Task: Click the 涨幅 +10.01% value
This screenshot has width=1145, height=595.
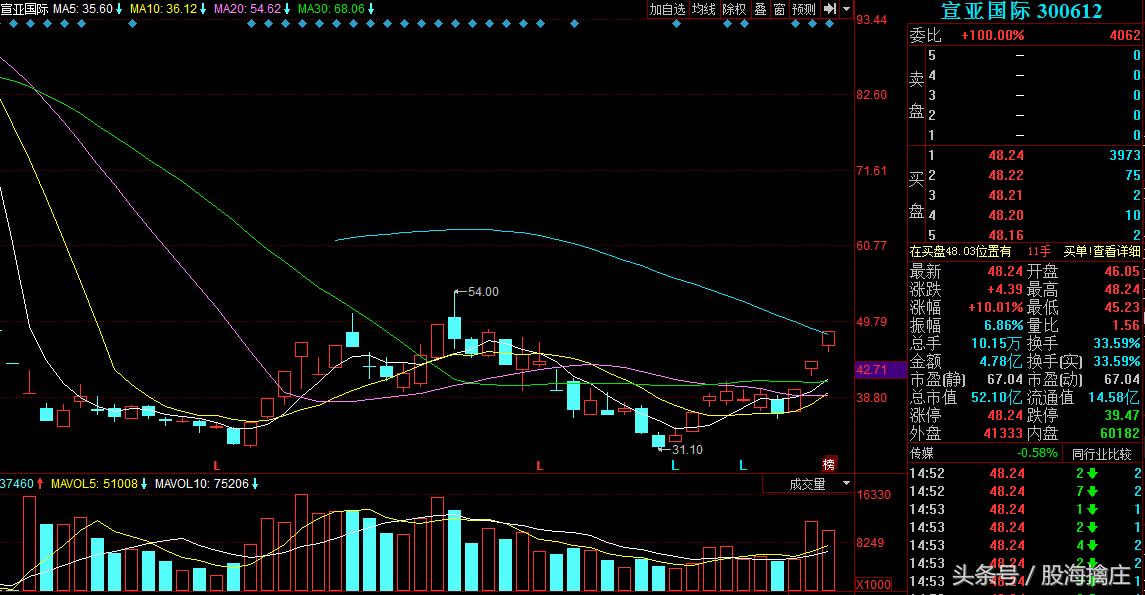Action: tap(995, 307)
